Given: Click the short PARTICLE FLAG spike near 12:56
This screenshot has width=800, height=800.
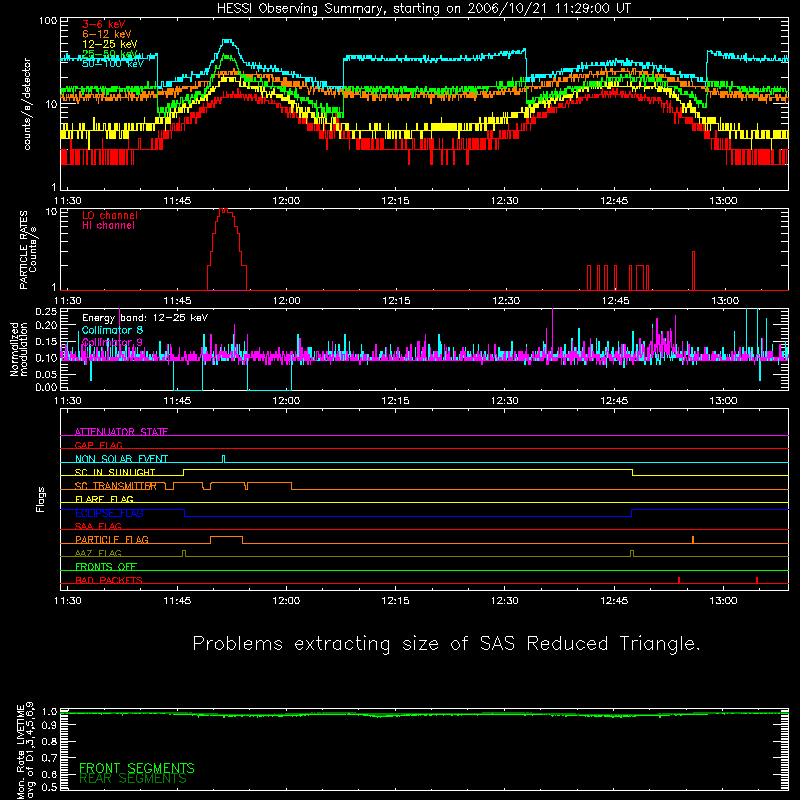Looking at the screenshot, I should (693, 539).
